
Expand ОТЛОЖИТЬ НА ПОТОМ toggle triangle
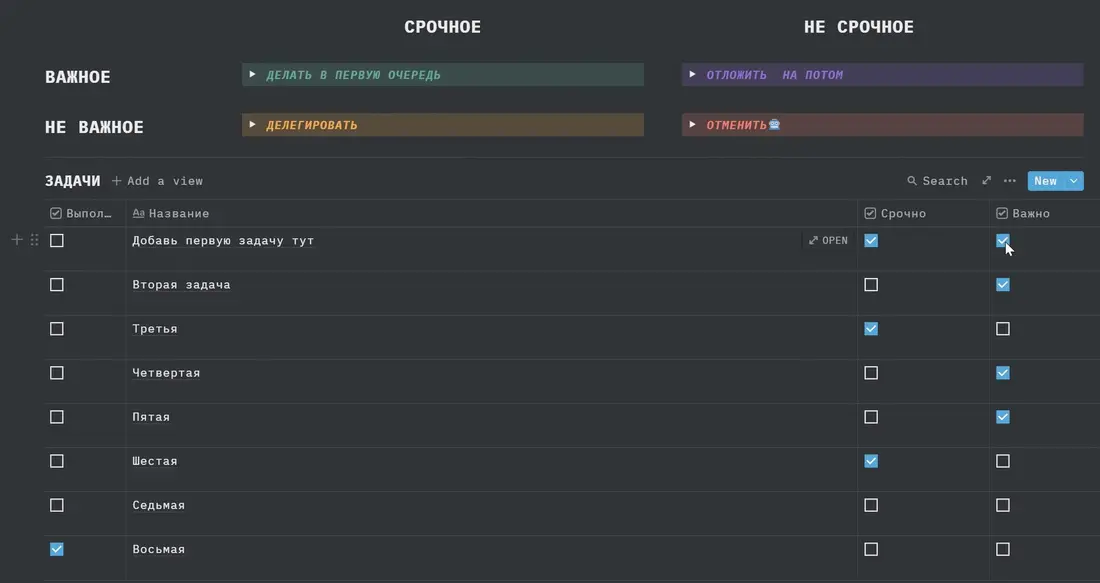[x=692, y=74]
